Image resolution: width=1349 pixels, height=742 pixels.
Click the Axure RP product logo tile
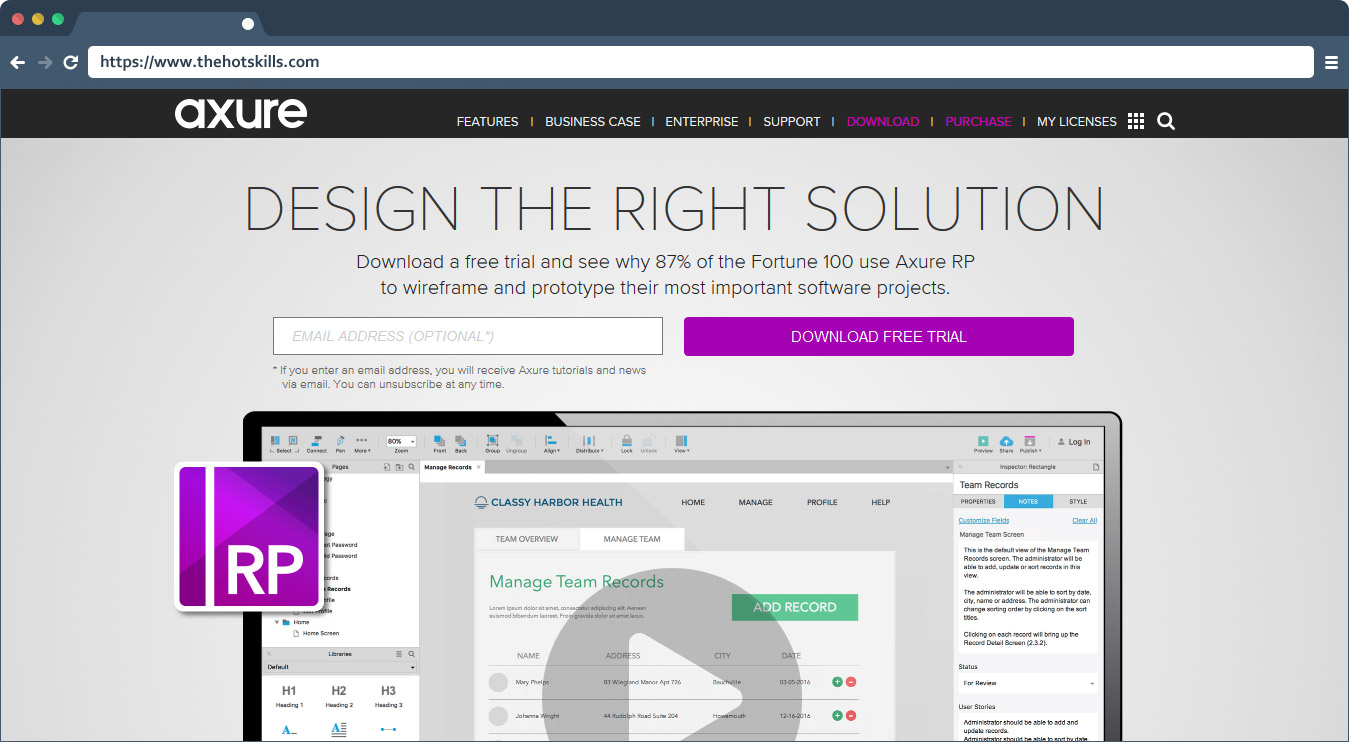tap(251, 535)
